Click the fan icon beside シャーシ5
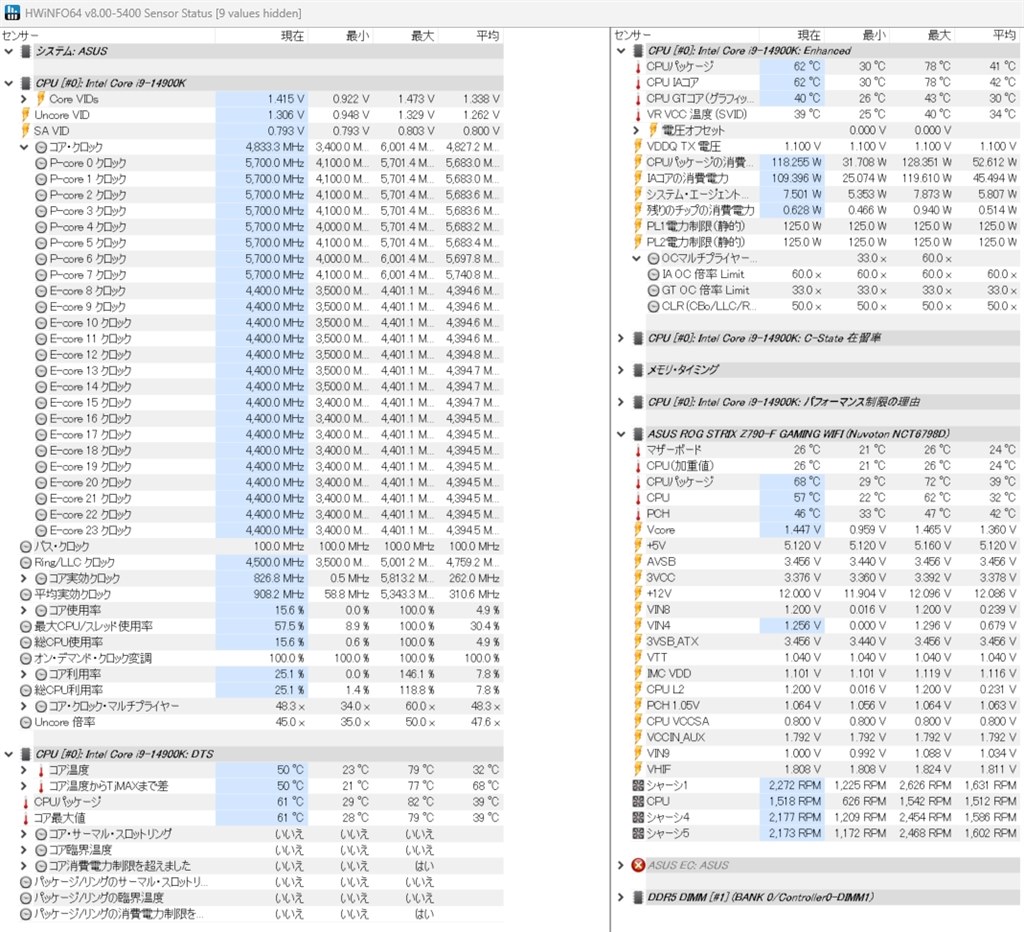 pyautogui.click(x=638, y=833)
